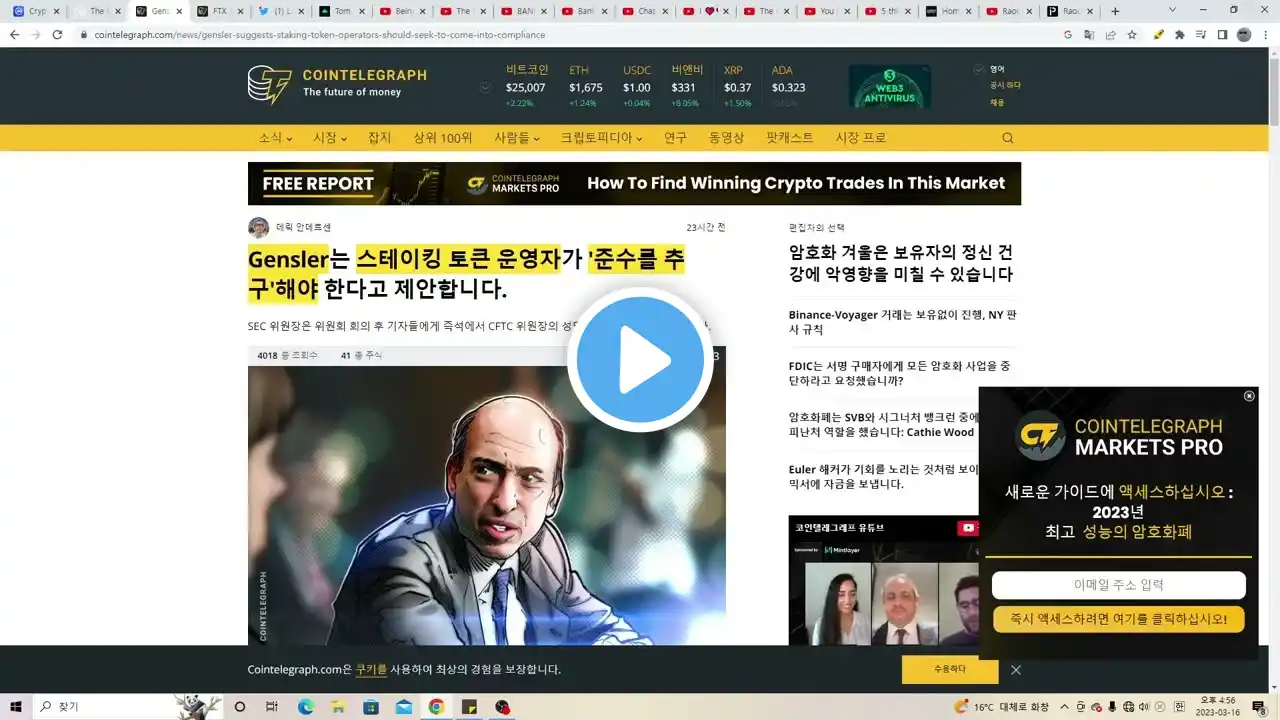1280x720 pixels.
Task: Play the video with the blue button
Action: coord(640,359)
